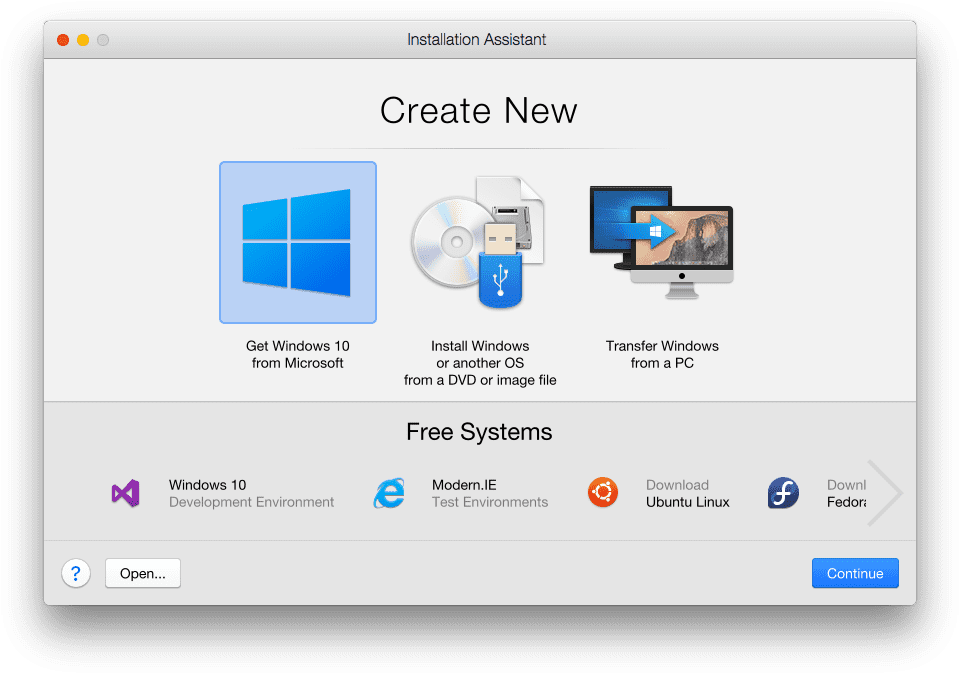Screen dimensions: 959x673
Task: Click the Open... button
Action: [x=143, y=573]
